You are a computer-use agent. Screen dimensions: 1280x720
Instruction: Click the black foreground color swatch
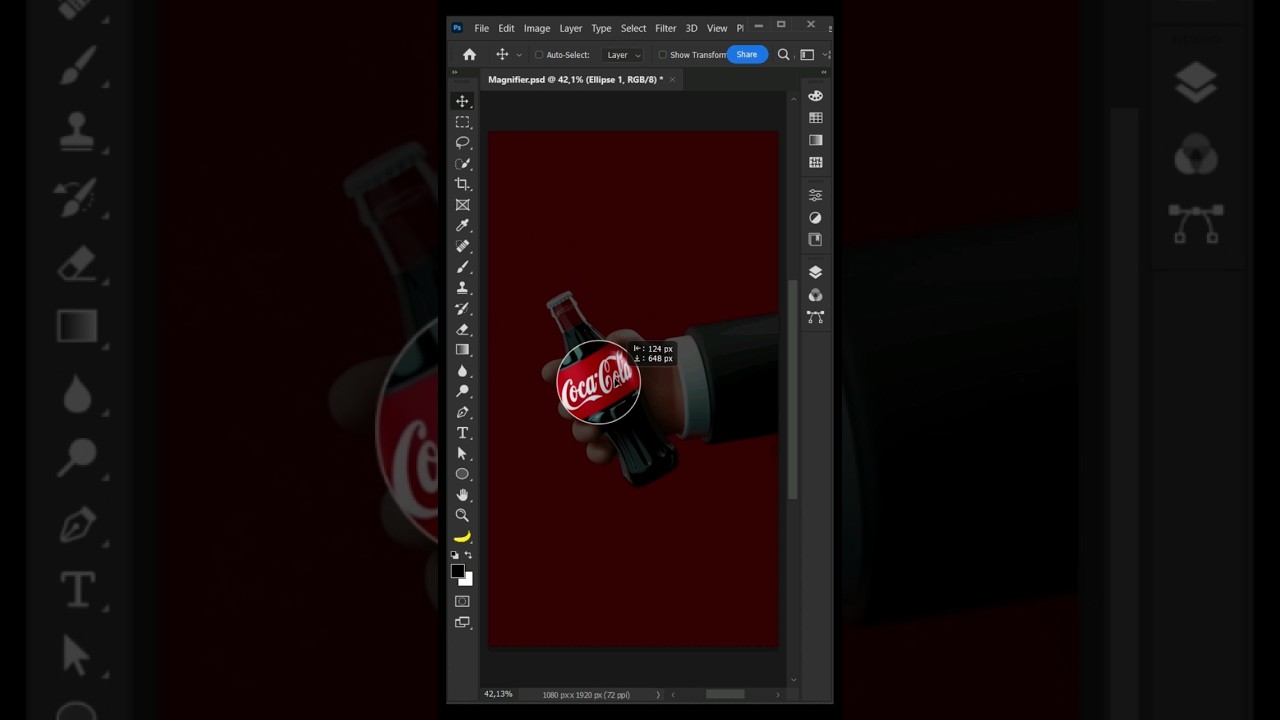pyautogui.click(x=457, y=571)
